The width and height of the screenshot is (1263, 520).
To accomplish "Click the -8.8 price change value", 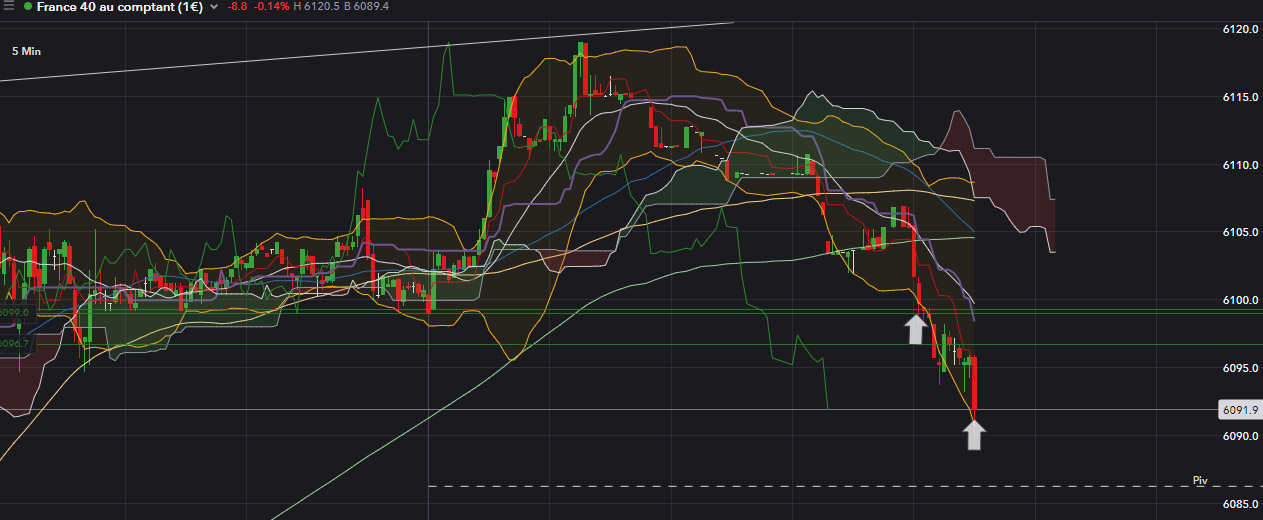I will pos(238,6).
